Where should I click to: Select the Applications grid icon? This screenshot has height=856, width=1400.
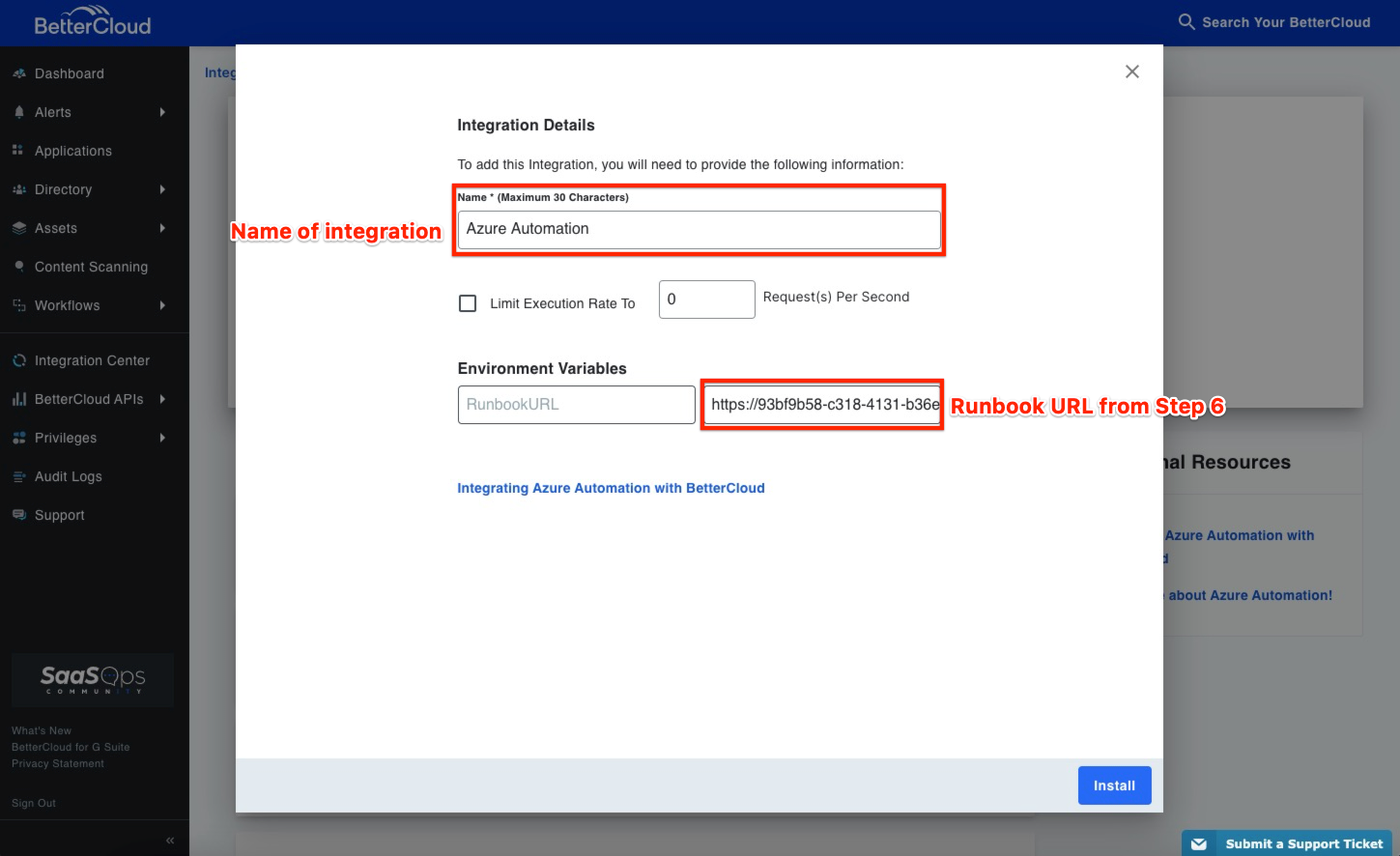[x=19, y=151]
